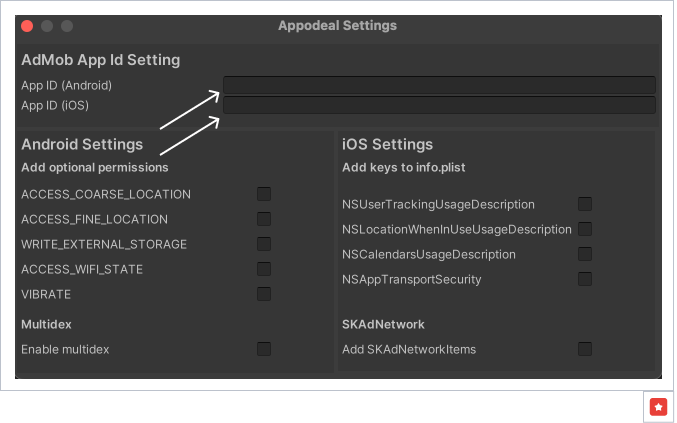Close the Appodeal Settings window
The height and width of the screenshot is (423, 677).
point(27,26)
